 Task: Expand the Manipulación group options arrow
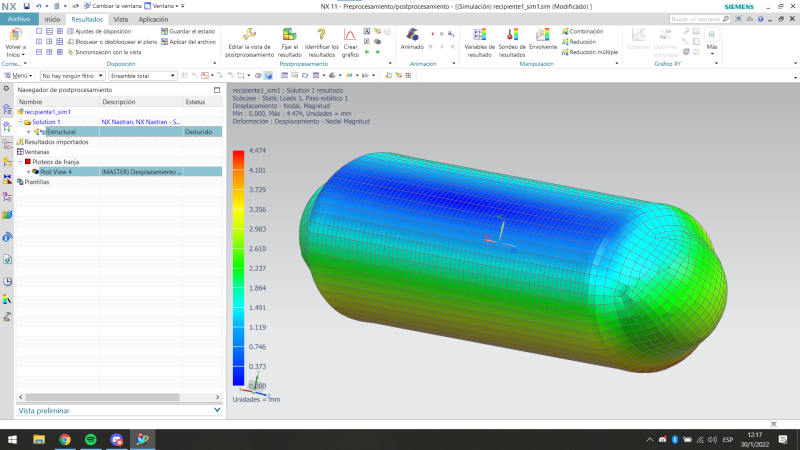pos(616,64)
